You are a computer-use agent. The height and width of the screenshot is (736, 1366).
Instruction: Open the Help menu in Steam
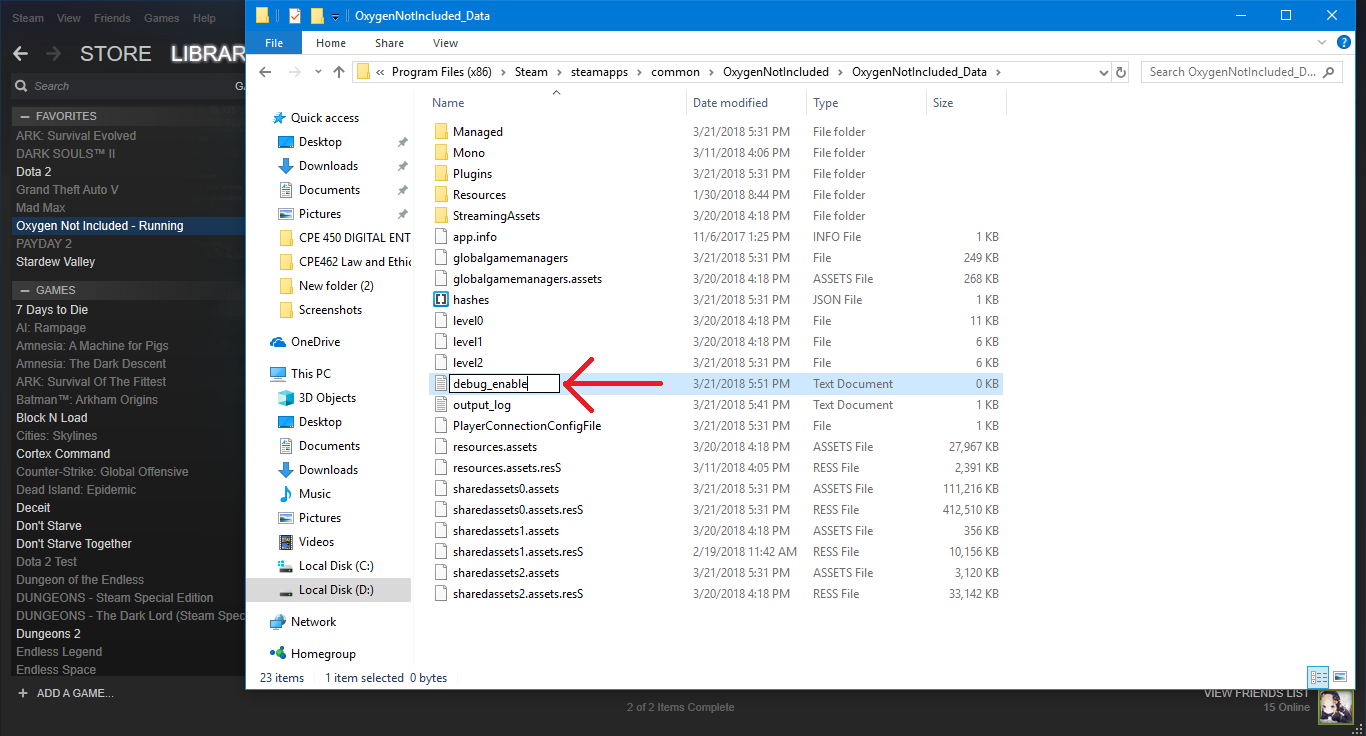(204, 18)
